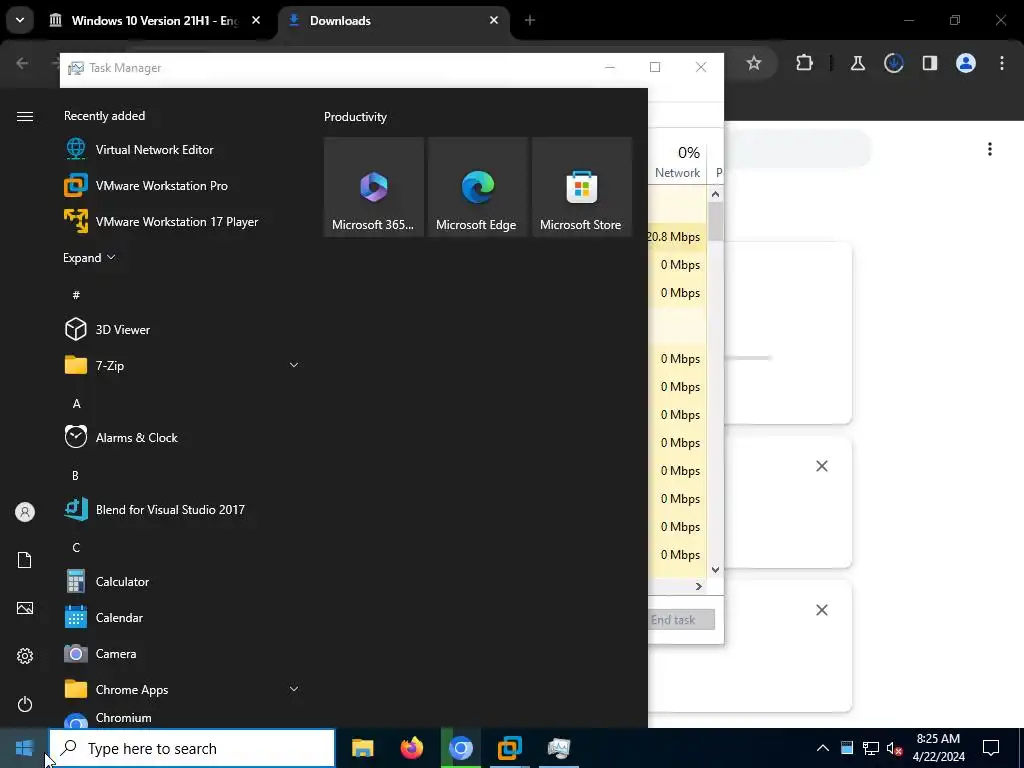The height and width of the screenshot is (768, 1024).
Task: Click the muted volume tray icon
Action: [894, 748]
